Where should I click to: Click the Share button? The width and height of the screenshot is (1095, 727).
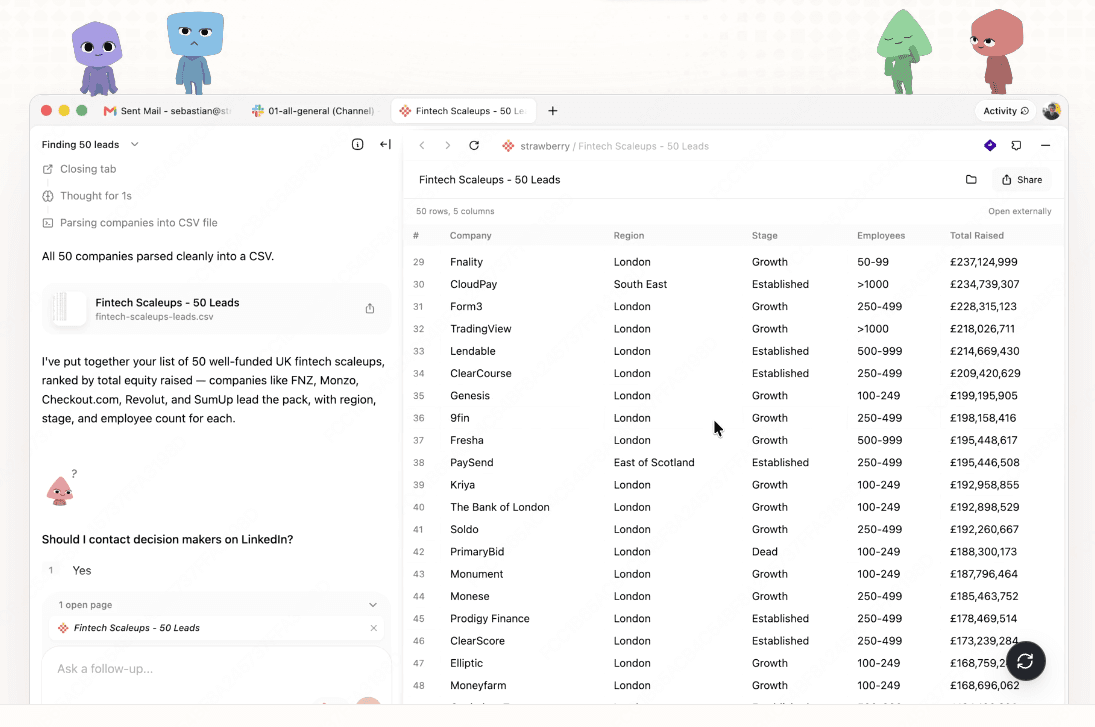click(1022, 179)
